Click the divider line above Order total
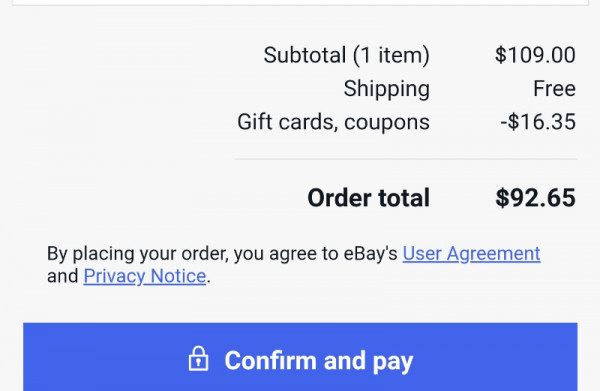 (406, 158)
